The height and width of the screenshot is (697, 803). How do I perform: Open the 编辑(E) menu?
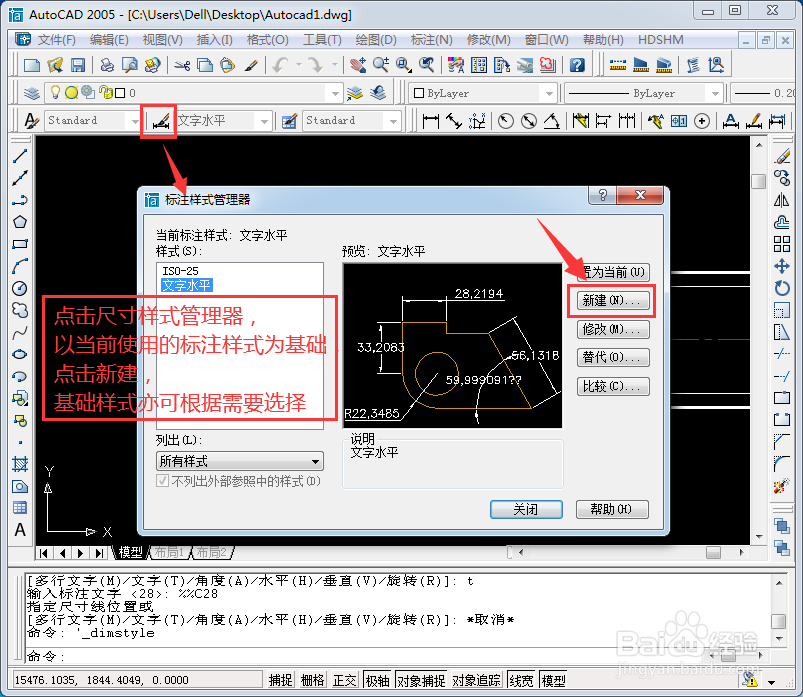point(109,39)
